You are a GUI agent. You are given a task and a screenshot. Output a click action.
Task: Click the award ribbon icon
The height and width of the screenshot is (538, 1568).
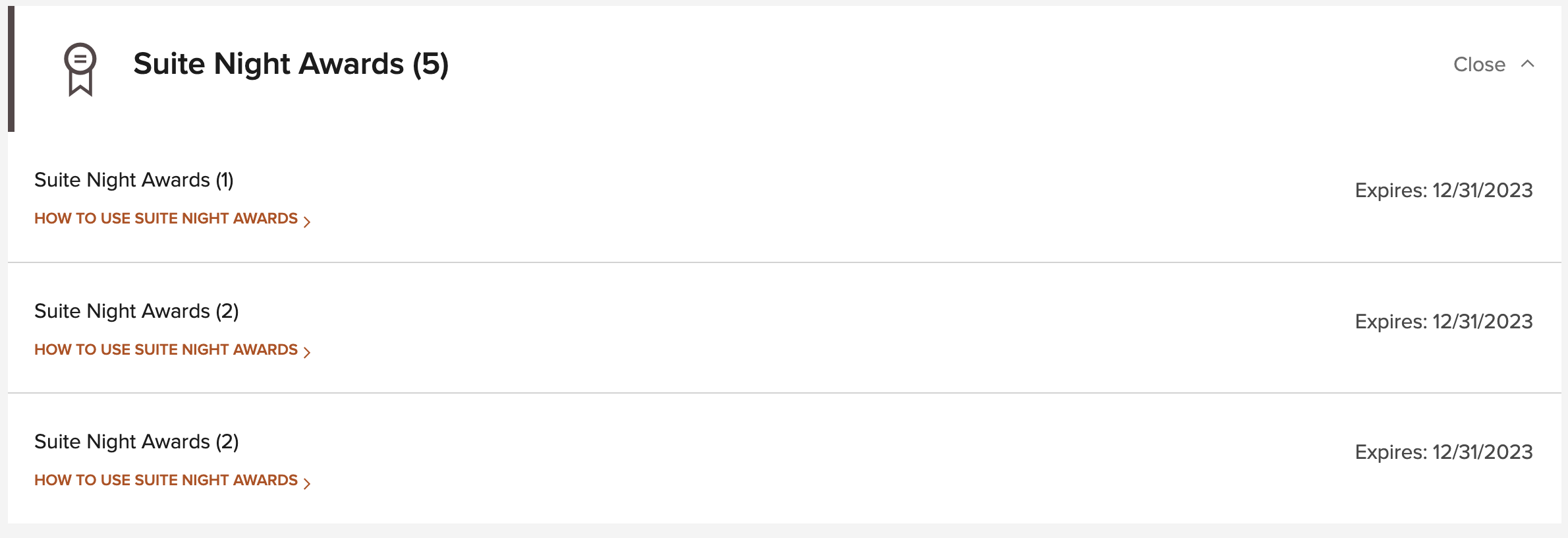(x=80, y=69)
